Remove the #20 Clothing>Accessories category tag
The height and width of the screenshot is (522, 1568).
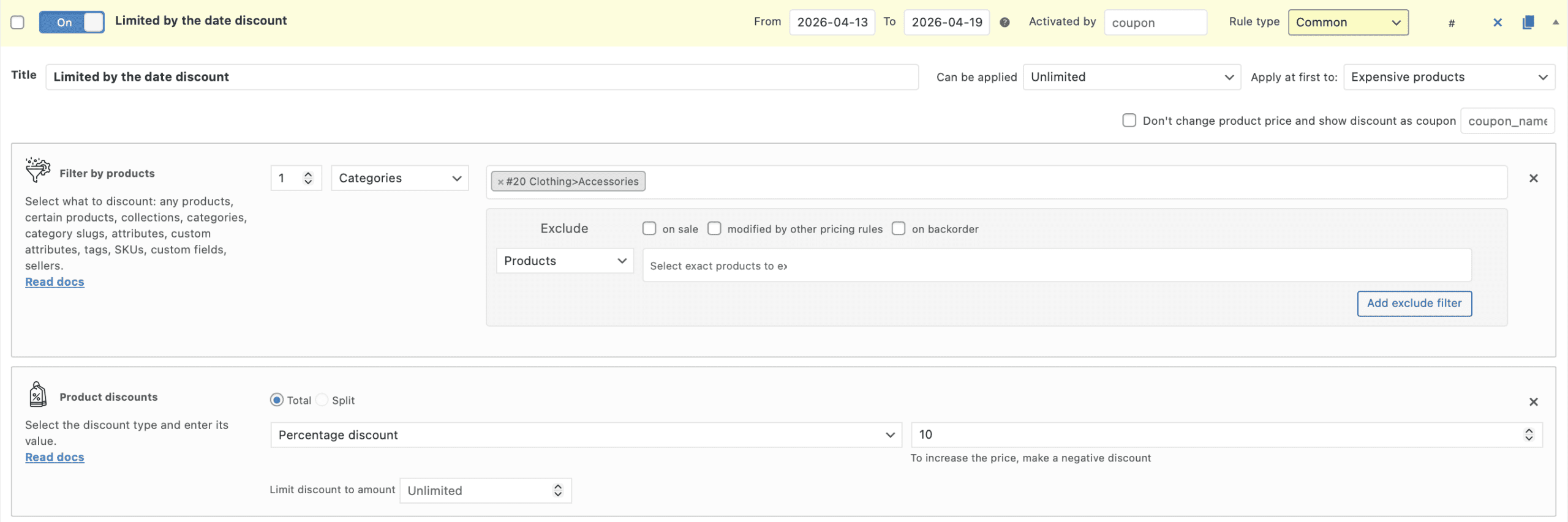pyautogui.click(x=500, y=182)
